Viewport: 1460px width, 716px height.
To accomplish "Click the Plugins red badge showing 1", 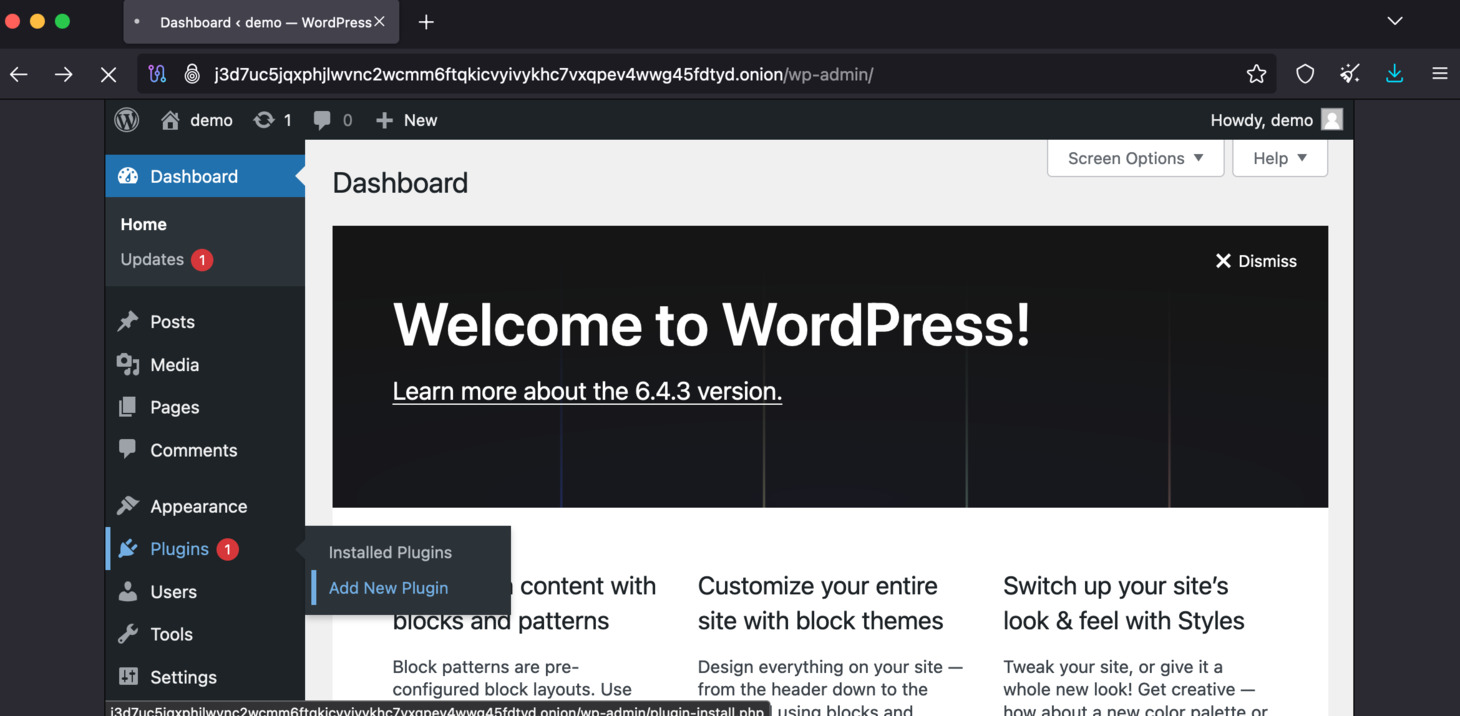I will point(228,549).
